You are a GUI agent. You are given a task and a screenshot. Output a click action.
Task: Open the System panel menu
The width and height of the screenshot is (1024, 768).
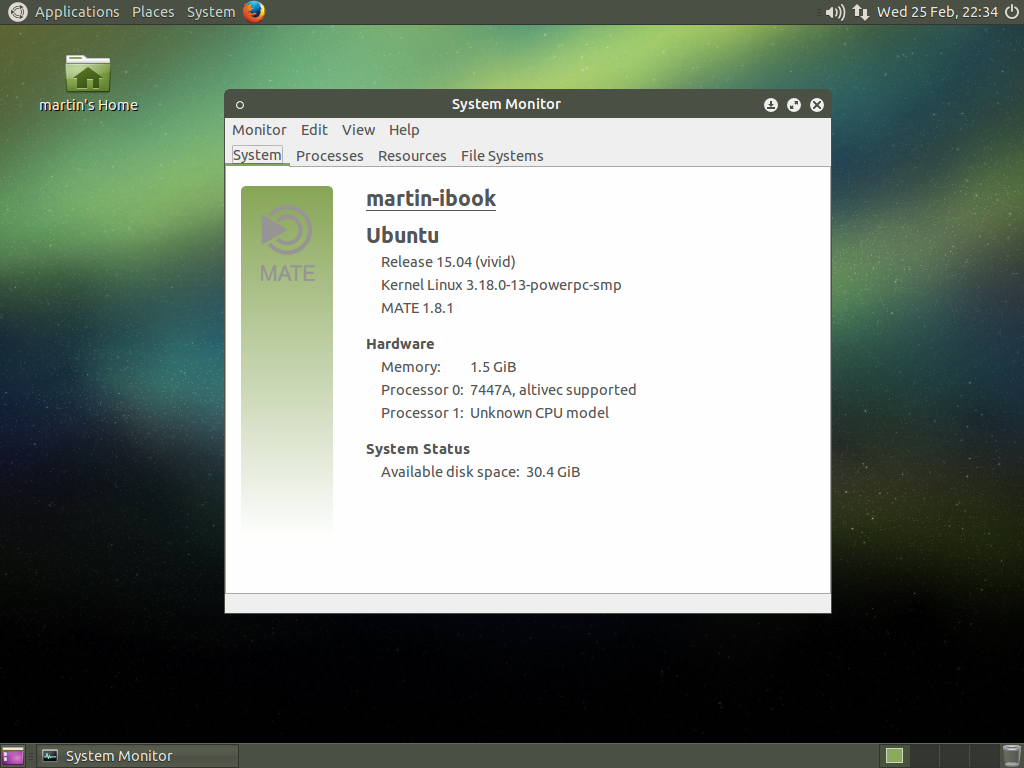click(211, 12)
